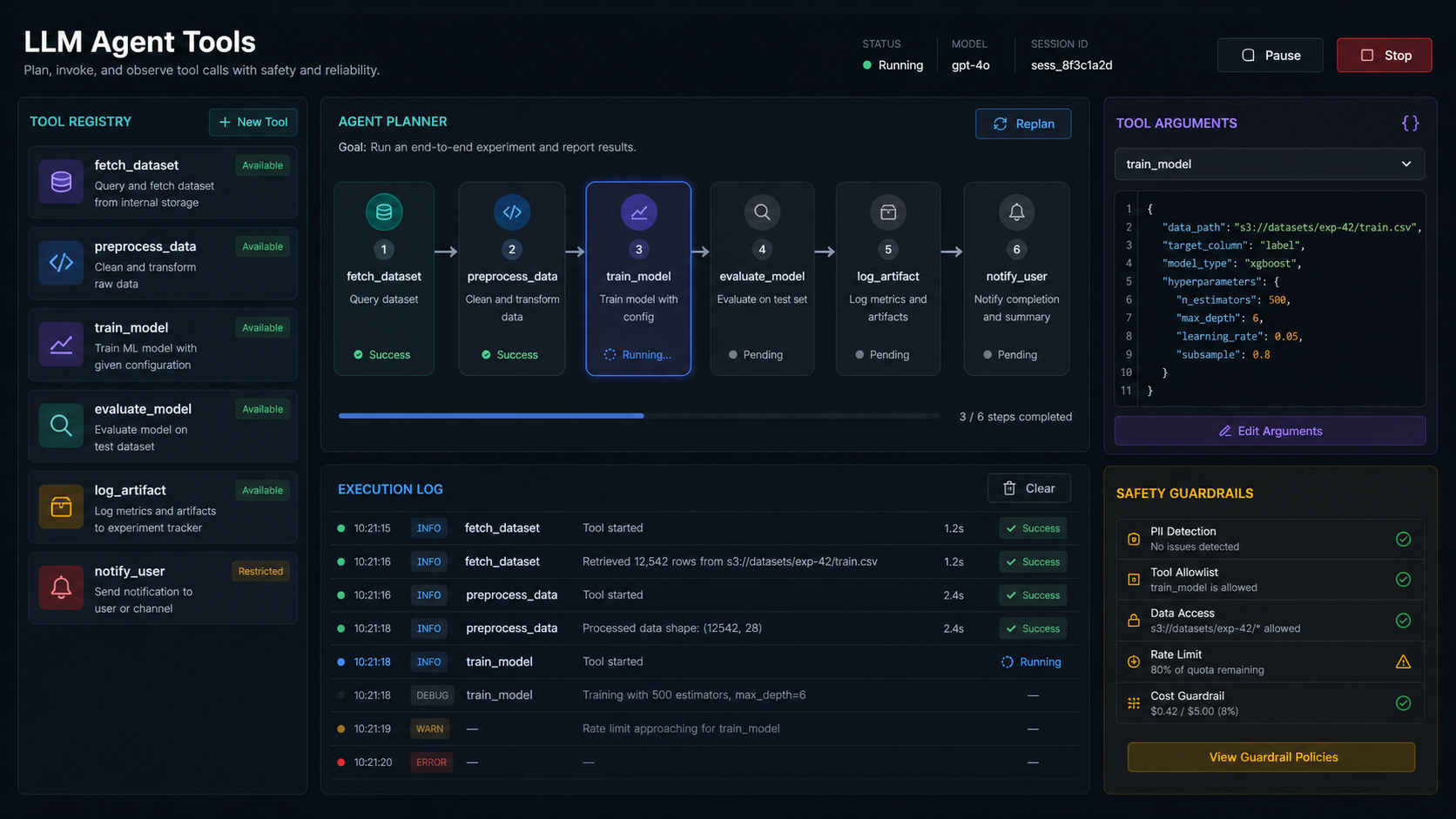Click the View Guardrail Policies button
Image resolution: width=1456 pixels, height=819 pixels.
click(1271, 757)
